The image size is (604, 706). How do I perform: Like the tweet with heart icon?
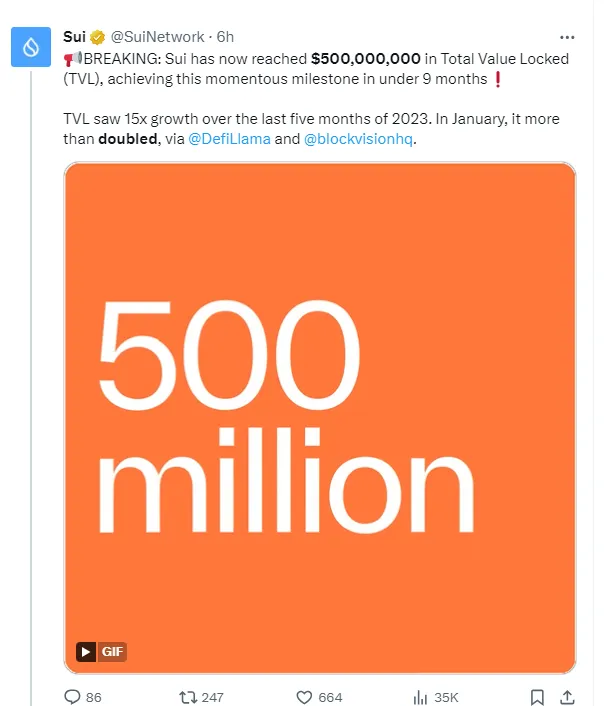(304, 696)
